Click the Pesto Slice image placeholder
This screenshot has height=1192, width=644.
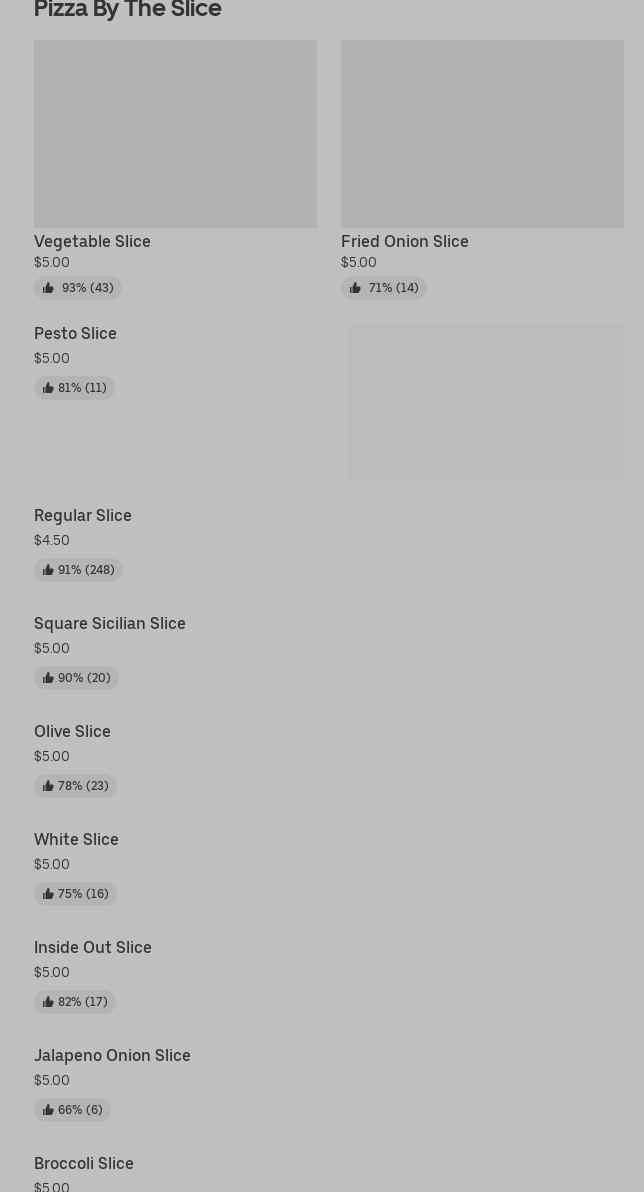coord(486,402)
